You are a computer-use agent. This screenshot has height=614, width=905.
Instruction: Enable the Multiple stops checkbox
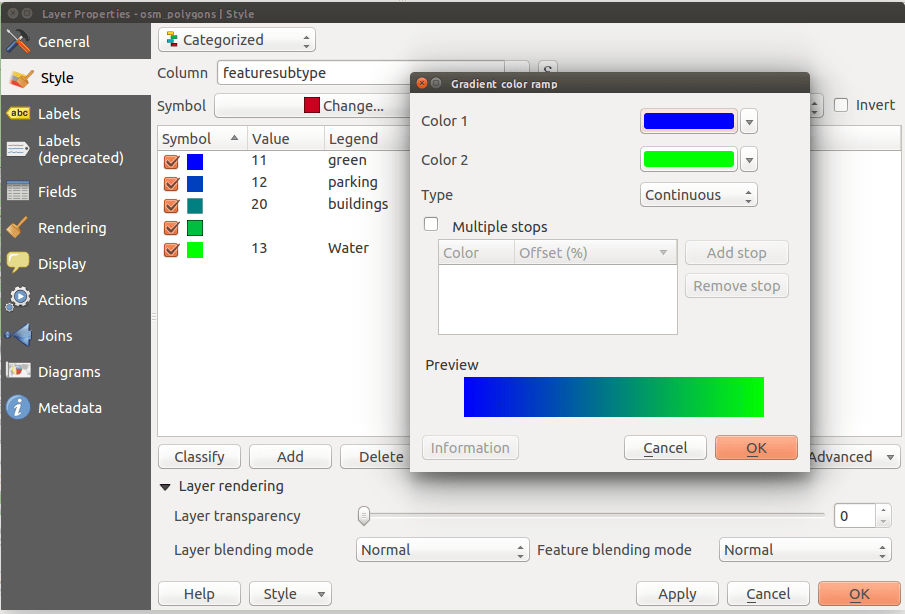(x=431, y=224)
